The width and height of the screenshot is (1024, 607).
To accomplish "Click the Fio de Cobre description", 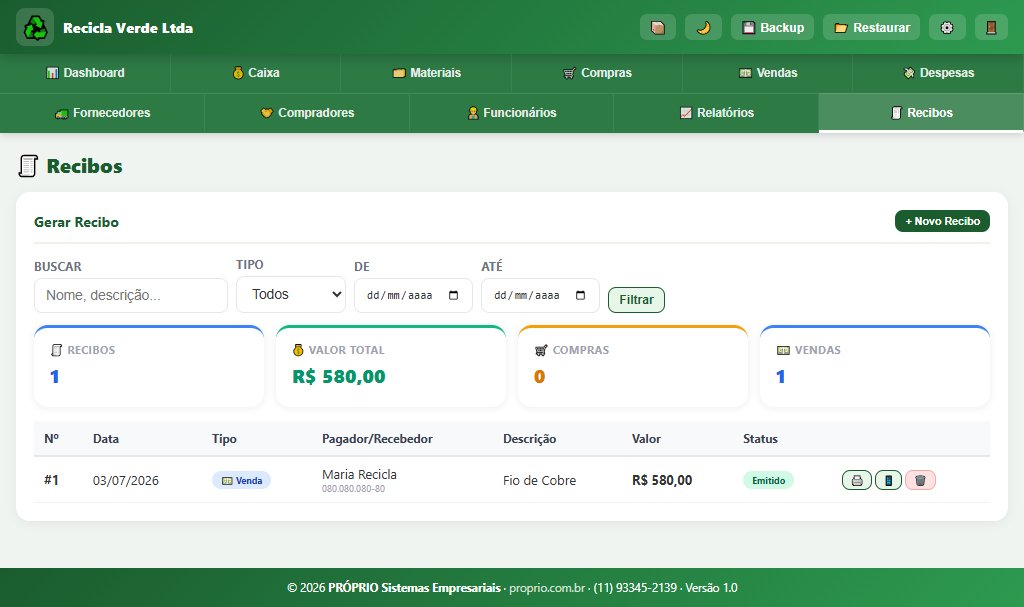I will click(539, 481).
